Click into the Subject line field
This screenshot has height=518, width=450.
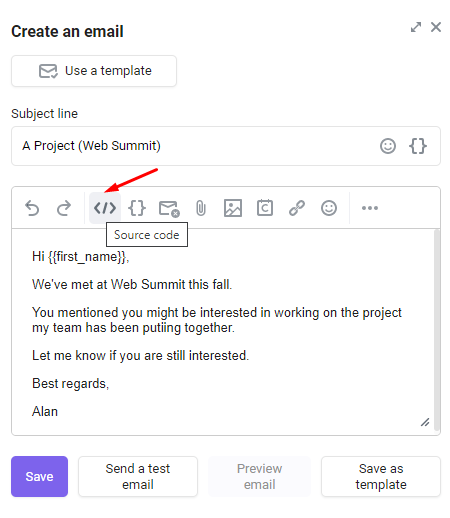226,146
